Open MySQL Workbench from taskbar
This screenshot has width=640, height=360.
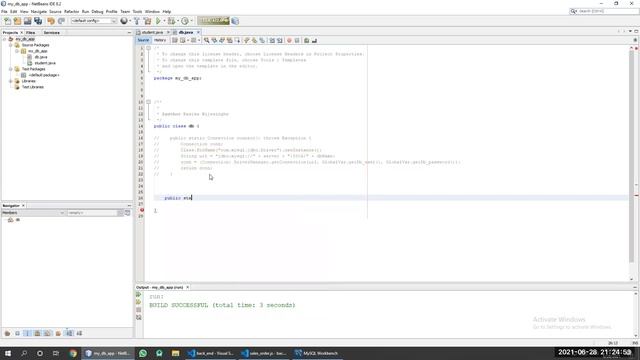click(318, 353)
